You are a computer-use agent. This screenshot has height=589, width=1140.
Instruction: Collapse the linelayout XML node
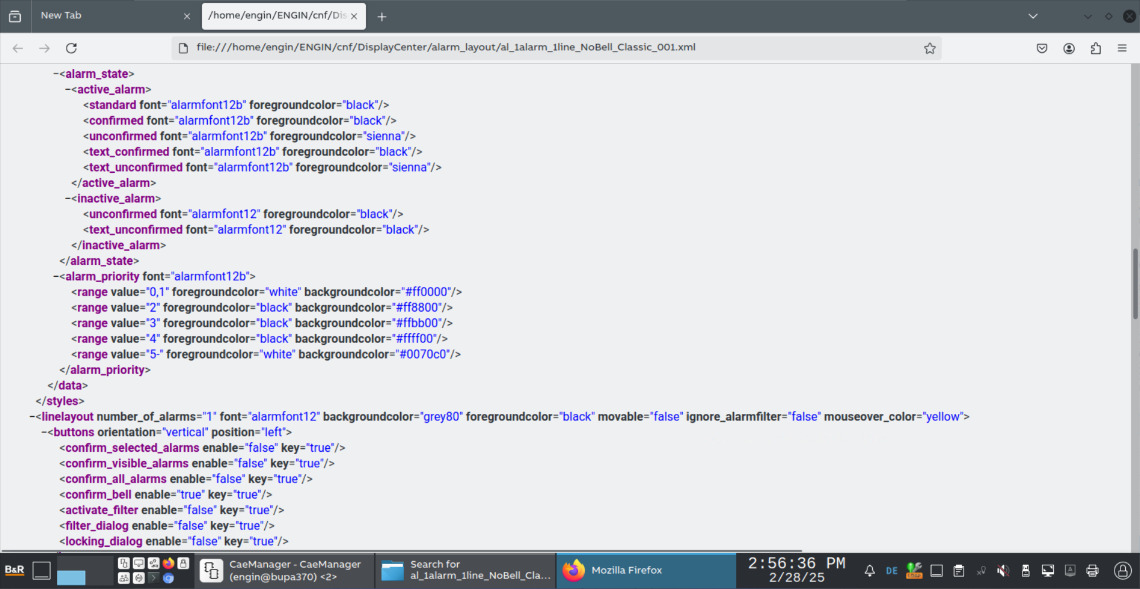point(33,417)
